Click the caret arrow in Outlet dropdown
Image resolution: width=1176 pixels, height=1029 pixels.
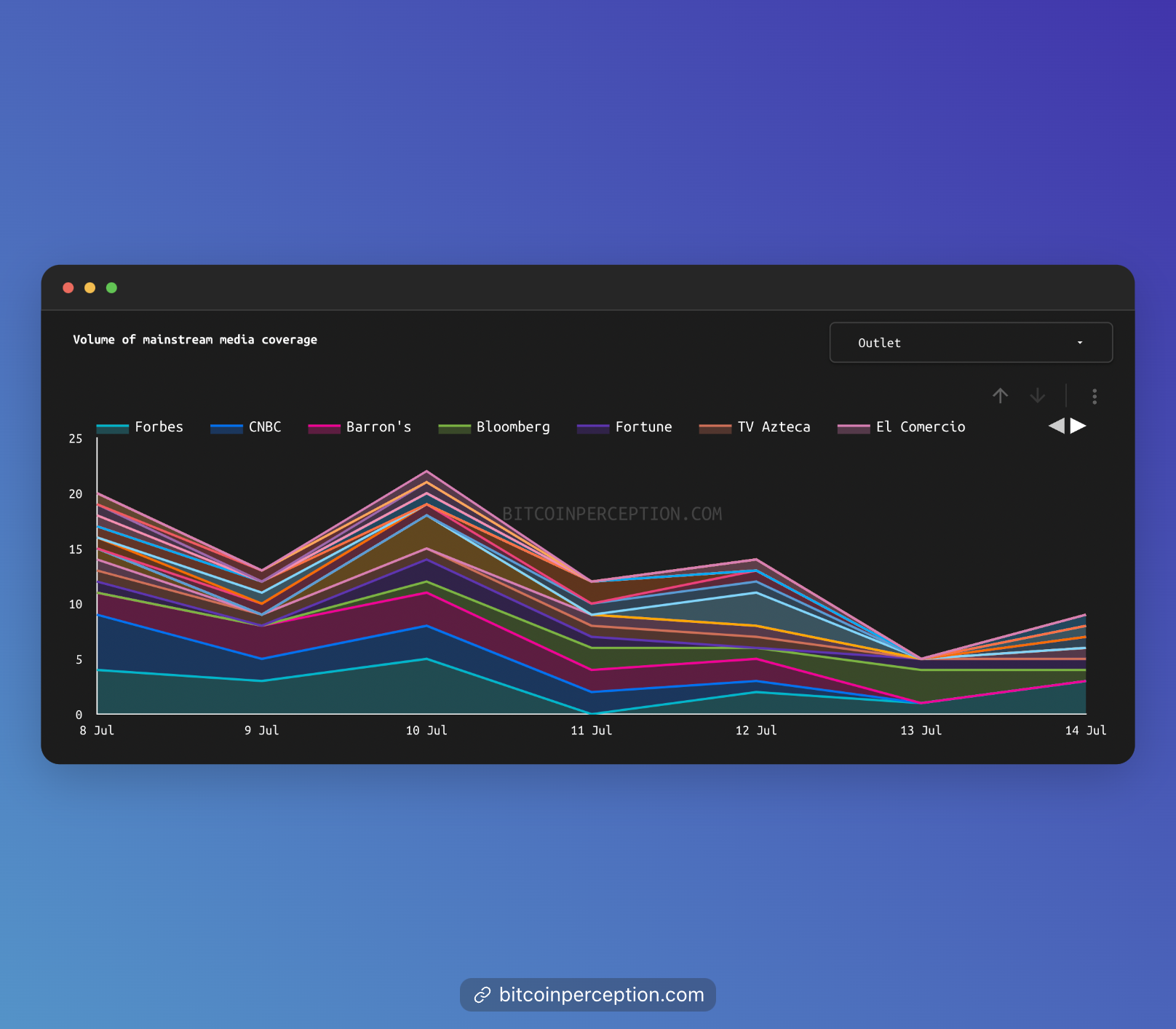pos(1080,343)
